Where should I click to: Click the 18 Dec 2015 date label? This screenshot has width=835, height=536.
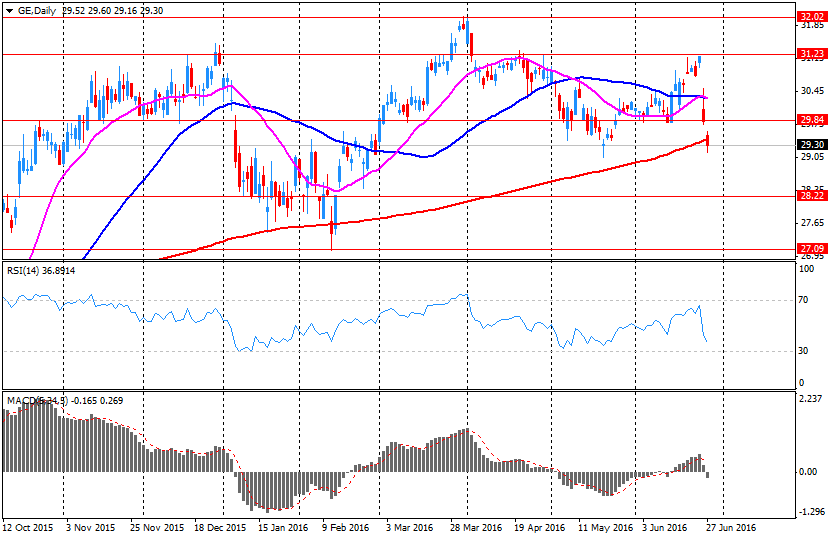pyautogui.click(x=220, y=527)
